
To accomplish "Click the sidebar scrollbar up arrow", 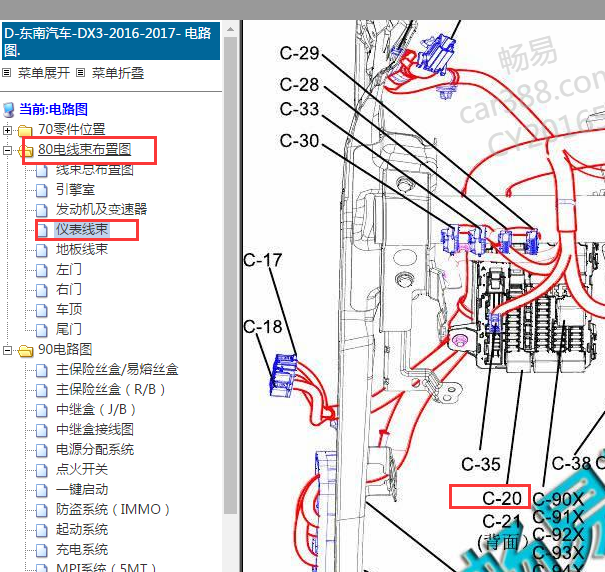I will (x=230, y=29).
